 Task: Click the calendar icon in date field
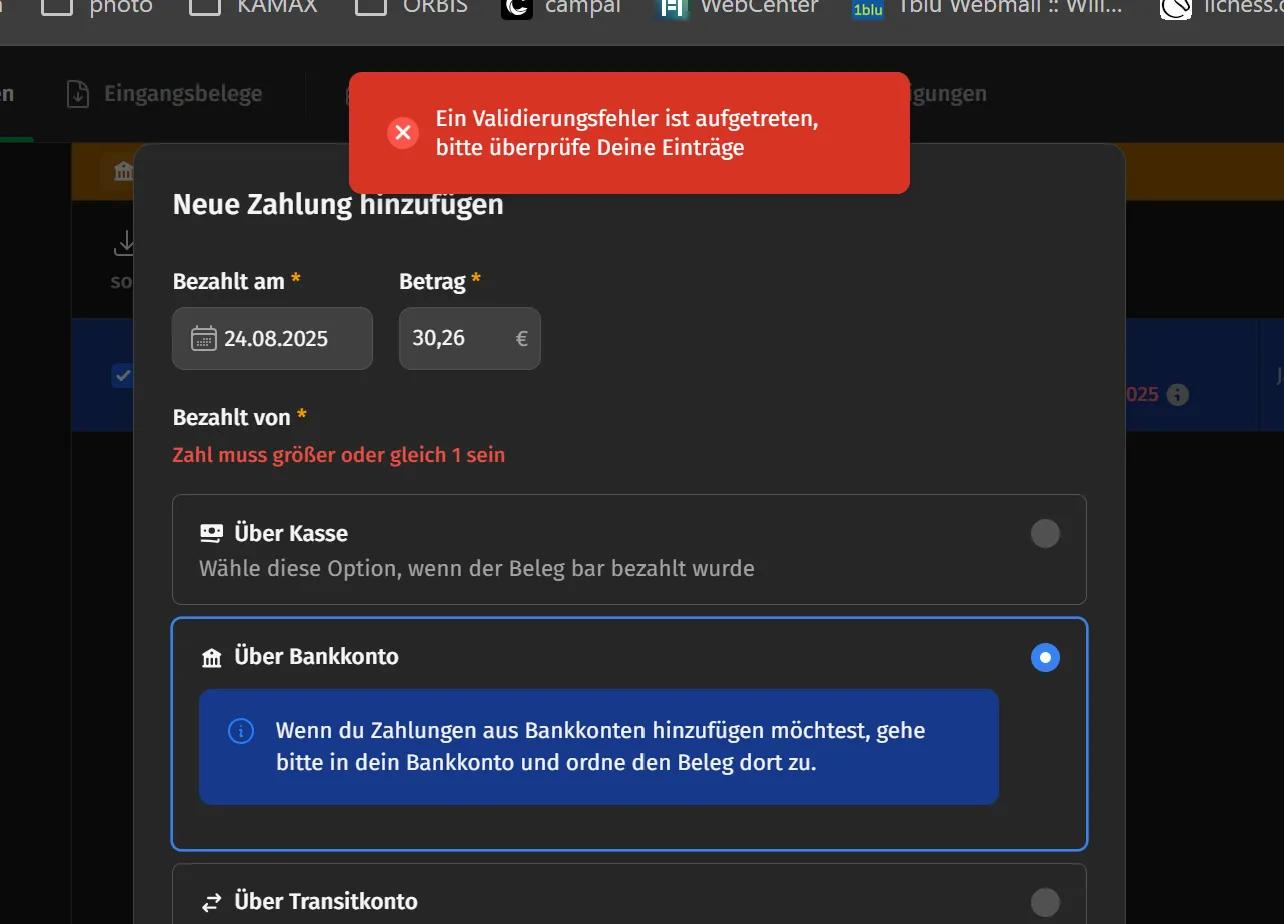pos(203,338)
